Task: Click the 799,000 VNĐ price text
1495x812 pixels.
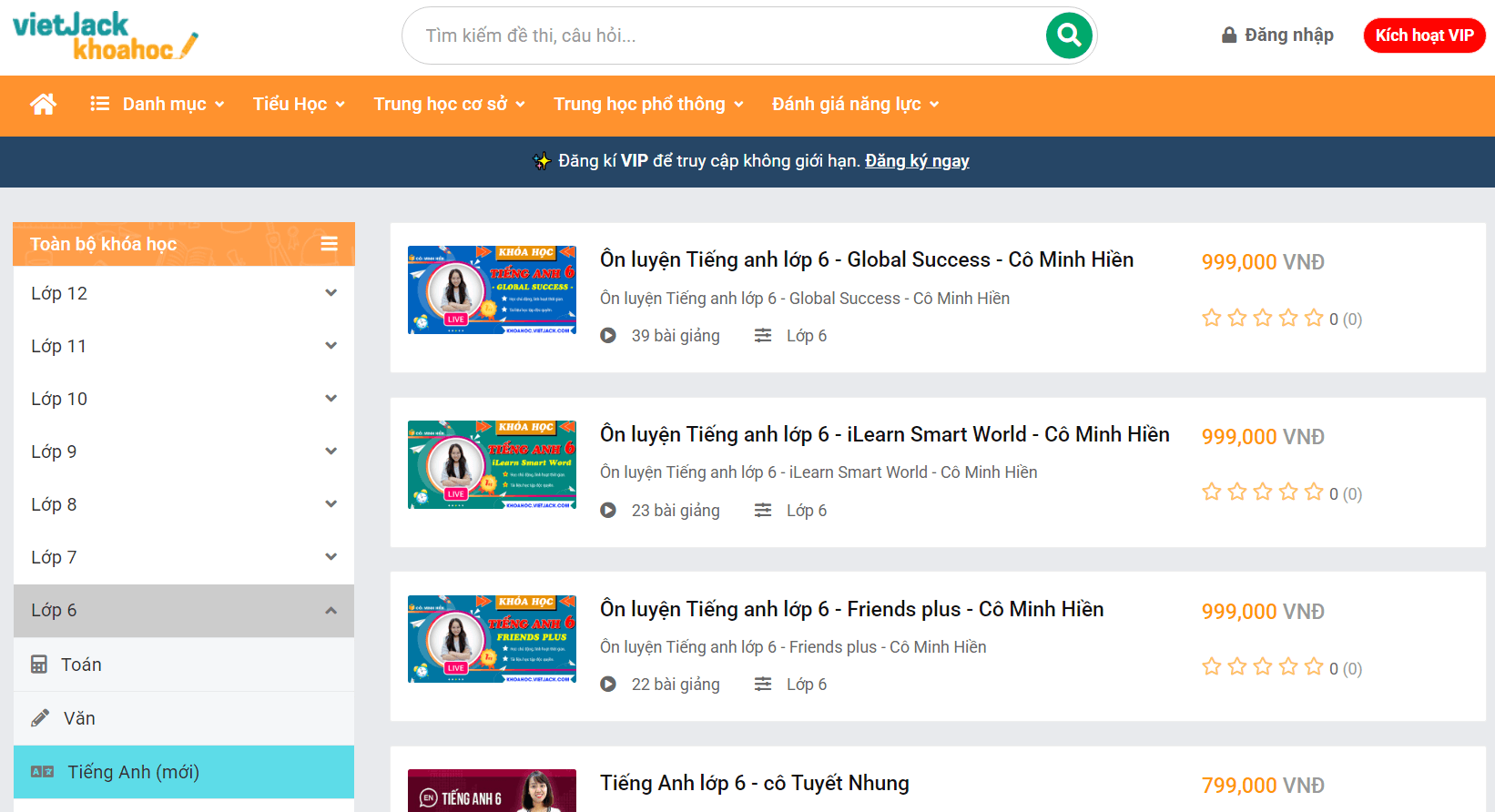Action: [x=1263, y=785]
